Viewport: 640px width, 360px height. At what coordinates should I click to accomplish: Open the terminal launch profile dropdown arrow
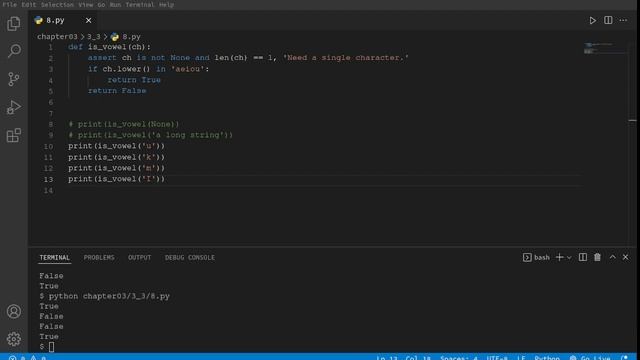pyautogui.click(x=569, y=258)
